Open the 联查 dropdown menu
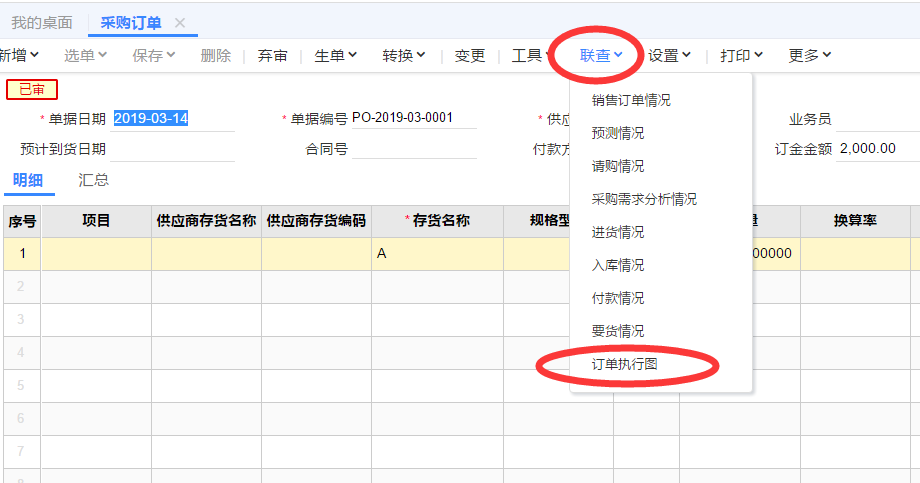 (602, 56)
